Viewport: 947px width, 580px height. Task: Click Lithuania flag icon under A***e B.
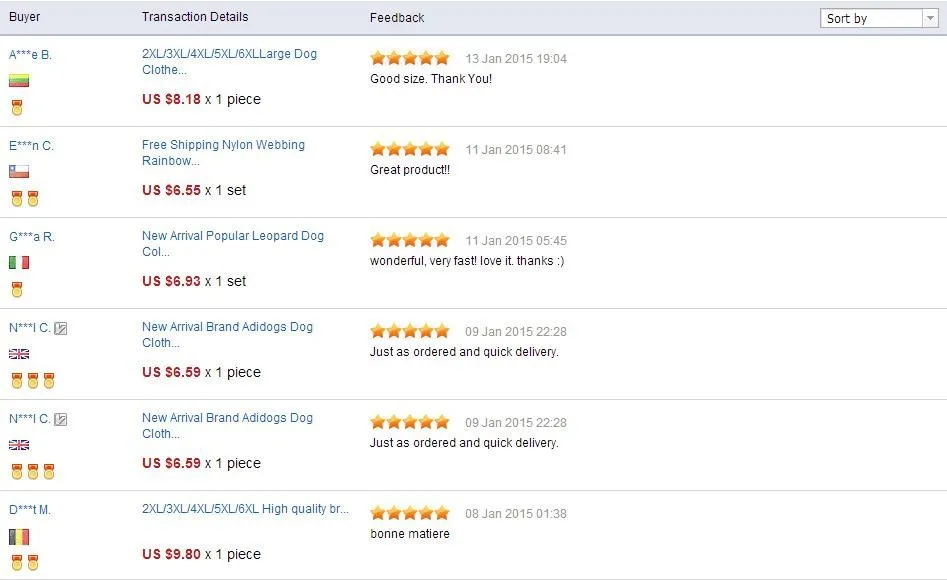coord(19,80)
